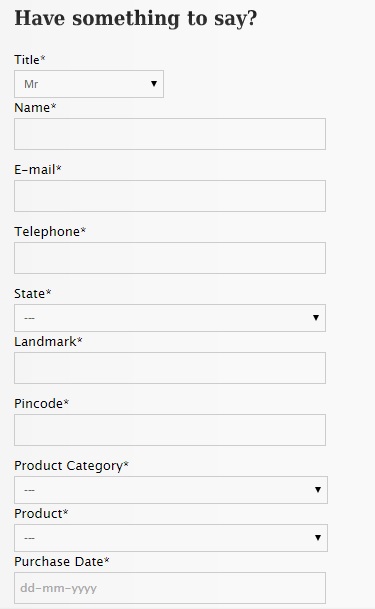Image resolution: width=375 pixels, height=609 pixels.
Task: Open the Title dropdown showing Mr
Action: pos(89,84)
